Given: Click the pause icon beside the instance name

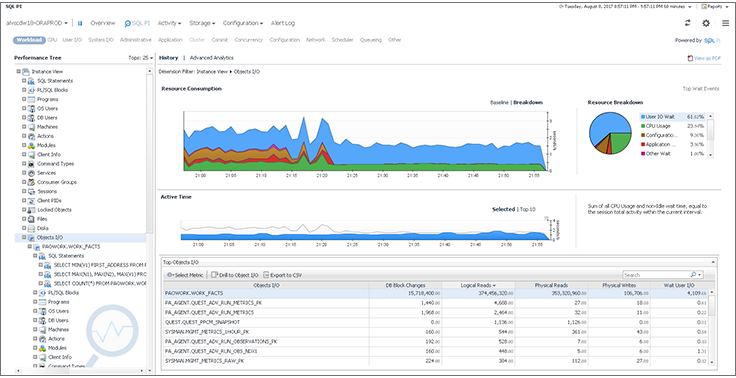Looking at the screenshot, I should coord(80,23).
